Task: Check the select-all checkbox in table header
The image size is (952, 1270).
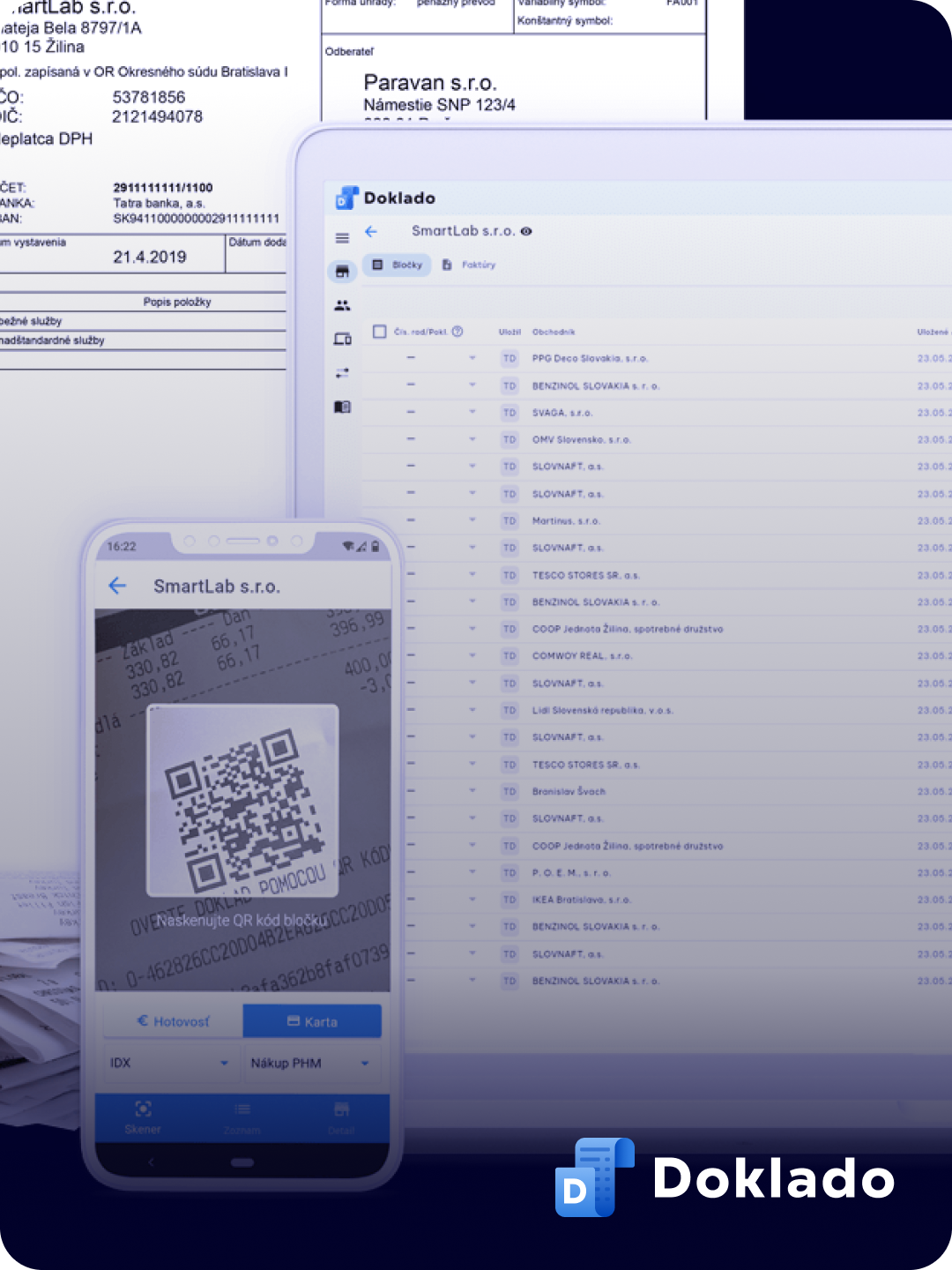Action: click(x=380, y=332)
